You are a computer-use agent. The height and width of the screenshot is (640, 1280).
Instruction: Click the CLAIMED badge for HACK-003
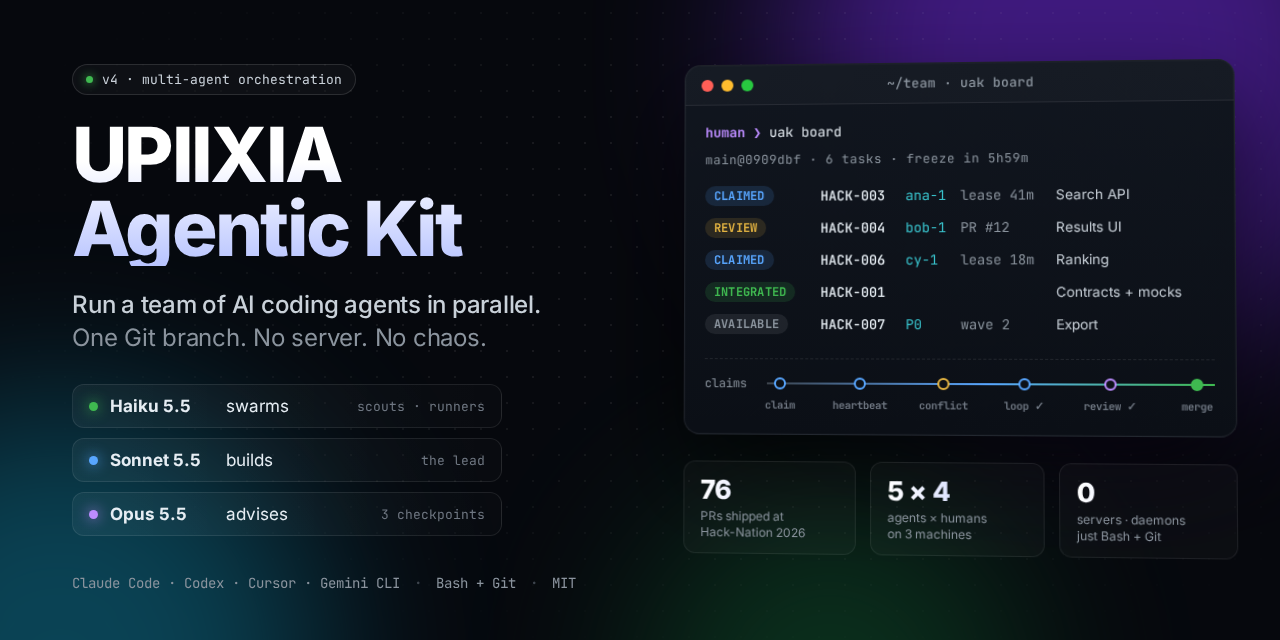coord(739,196)
